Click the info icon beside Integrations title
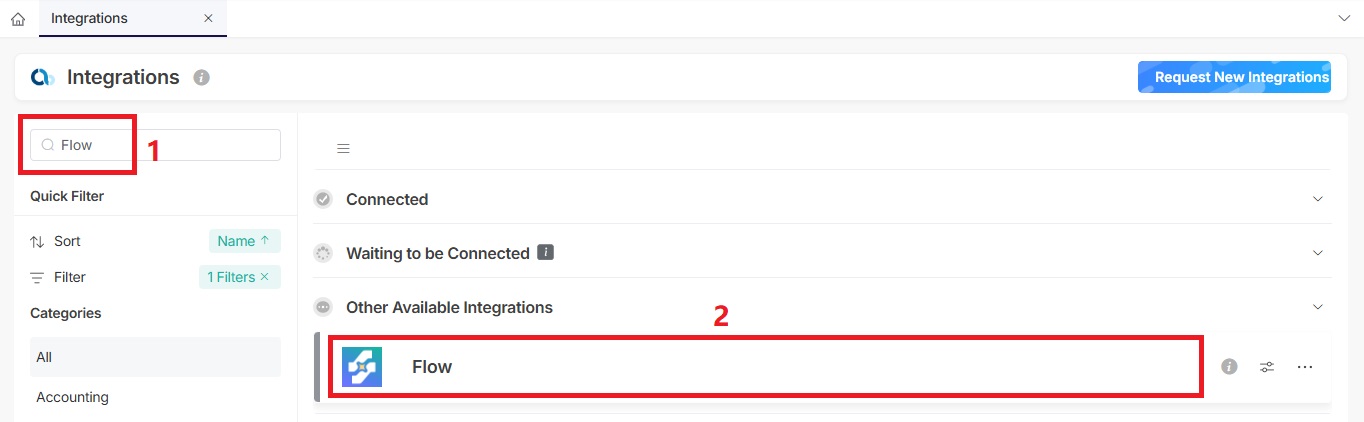This screenshot has height=422, width=1364. tap(201, 77)
